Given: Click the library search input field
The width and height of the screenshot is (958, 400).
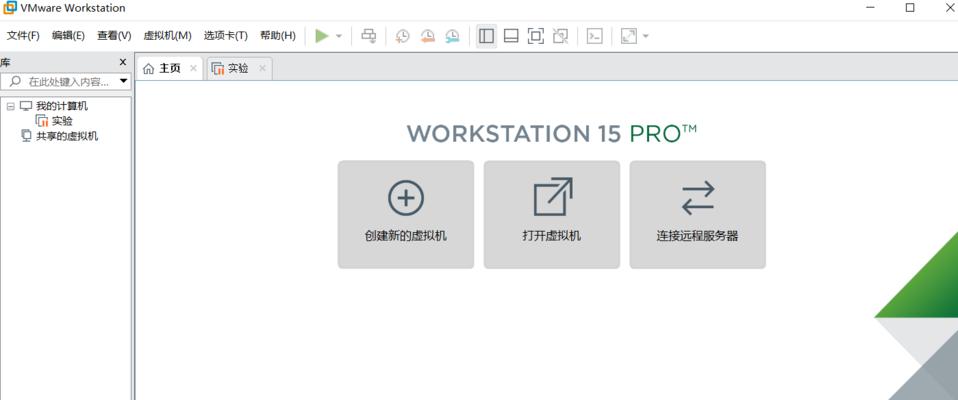Looking at the screenshot, I should (67, 81).
